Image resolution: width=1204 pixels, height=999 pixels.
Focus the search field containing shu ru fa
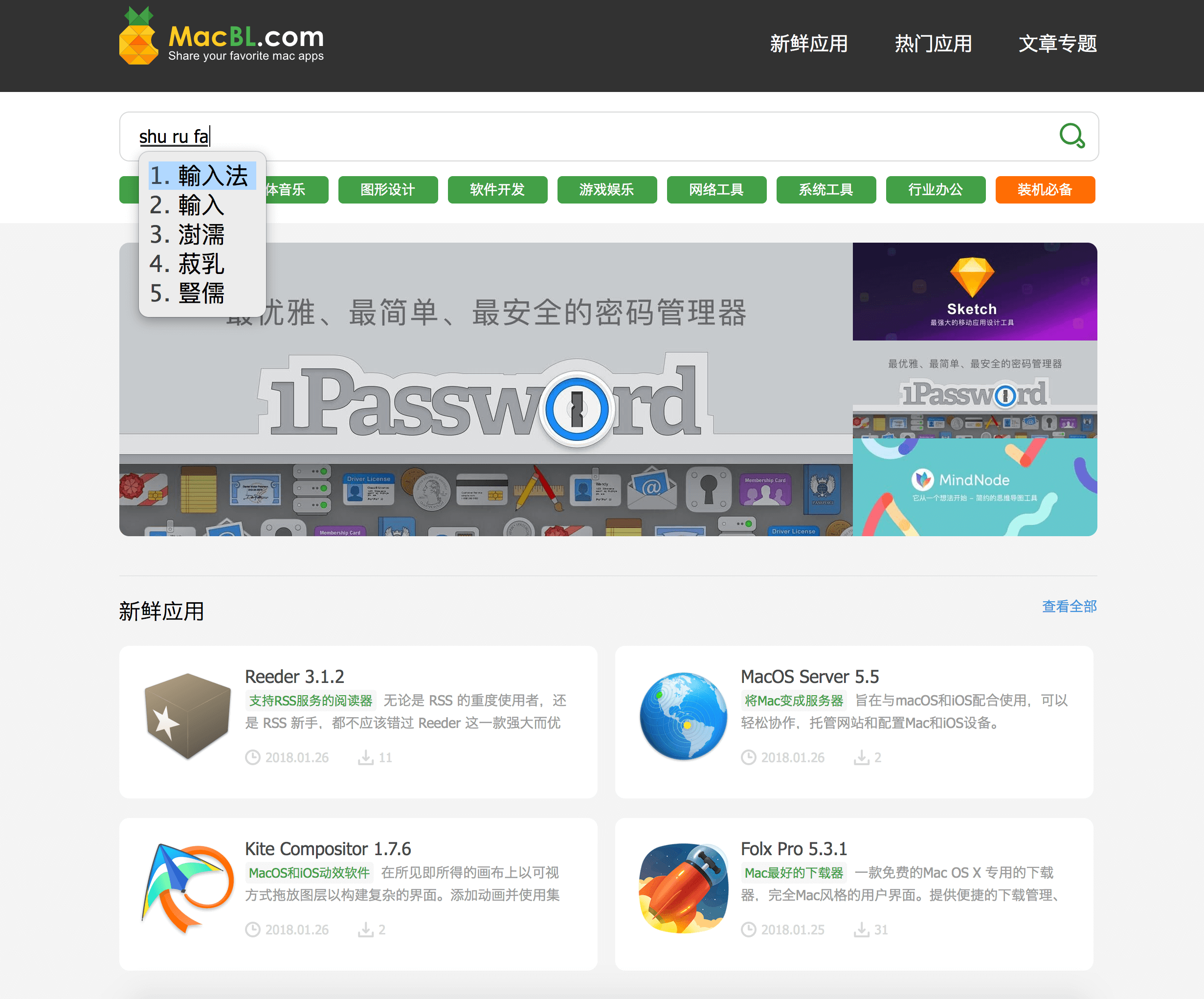[609, 136]
